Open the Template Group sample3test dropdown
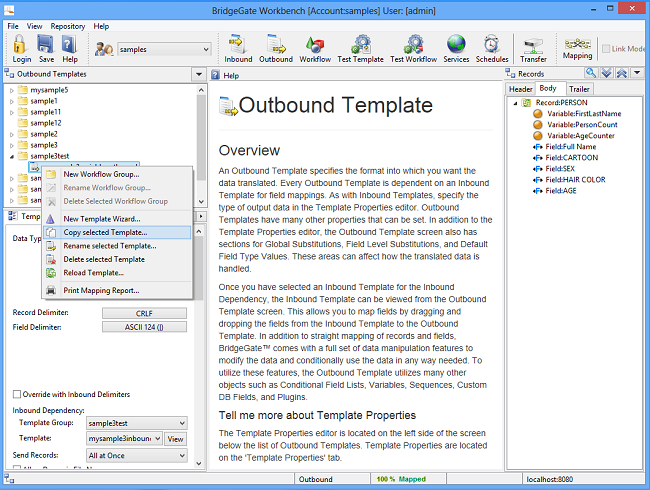Screen dimensions: 650x490 [137, 423]
